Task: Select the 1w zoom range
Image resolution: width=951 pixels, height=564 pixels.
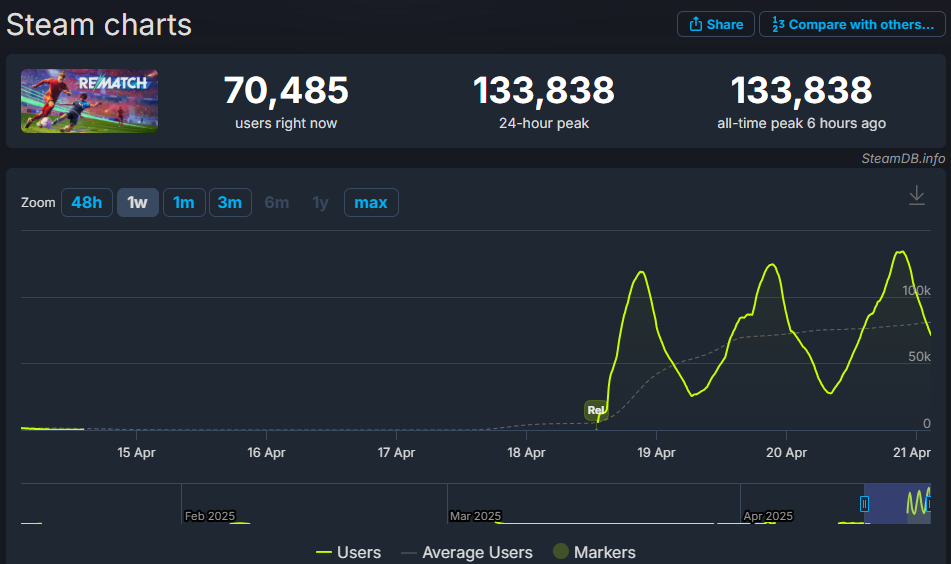Action: [137, 203]
